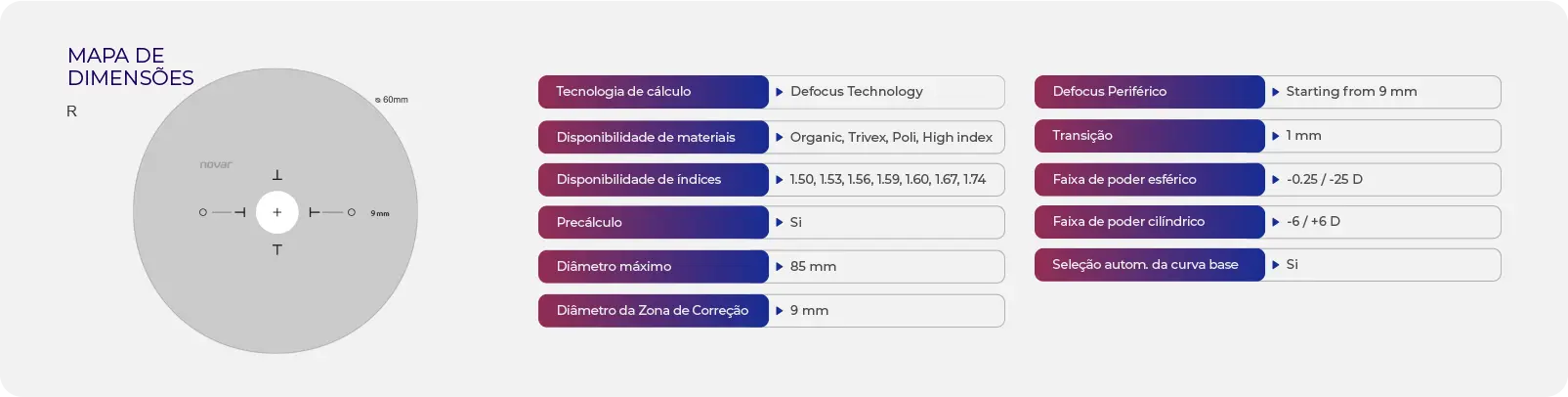Image resolution: width=1568 pixels, height=397 pixels.
Task: Click the Diâmetro da Zona de Correção label
Action: (654, 311)
